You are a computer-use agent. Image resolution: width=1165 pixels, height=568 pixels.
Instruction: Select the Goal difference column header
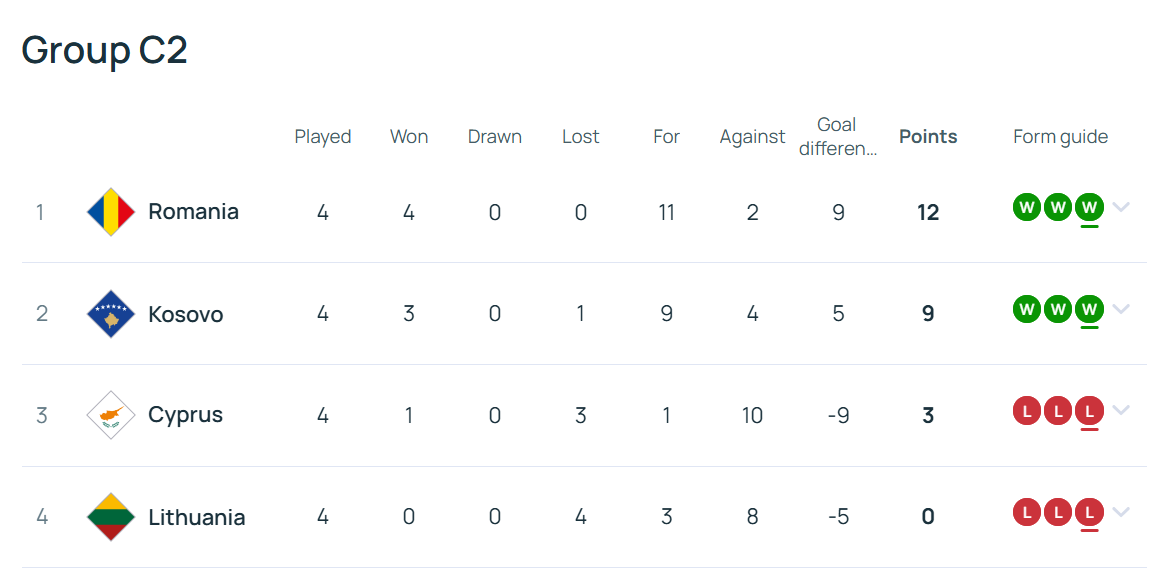click(837, 137)
